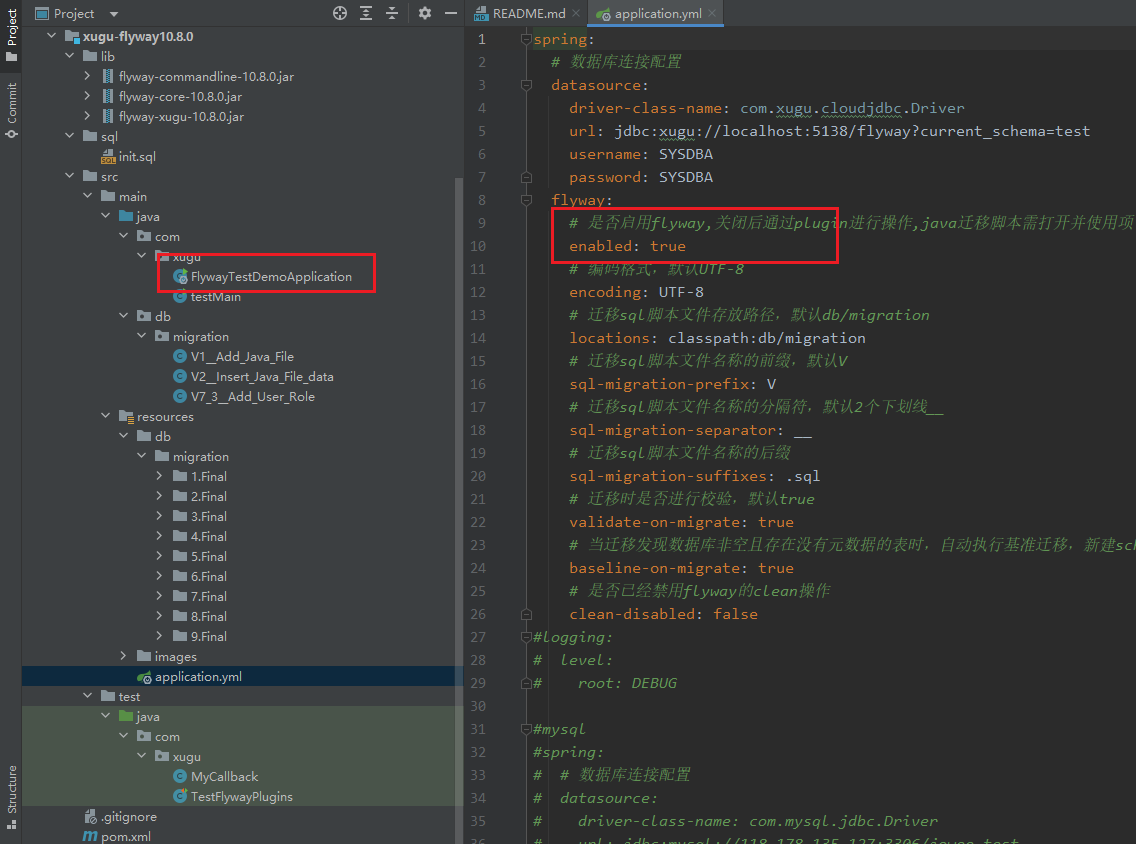This screenshot has width=1136, height=844.
Task: Expand the images folder
Action: [x=124, y=657]
